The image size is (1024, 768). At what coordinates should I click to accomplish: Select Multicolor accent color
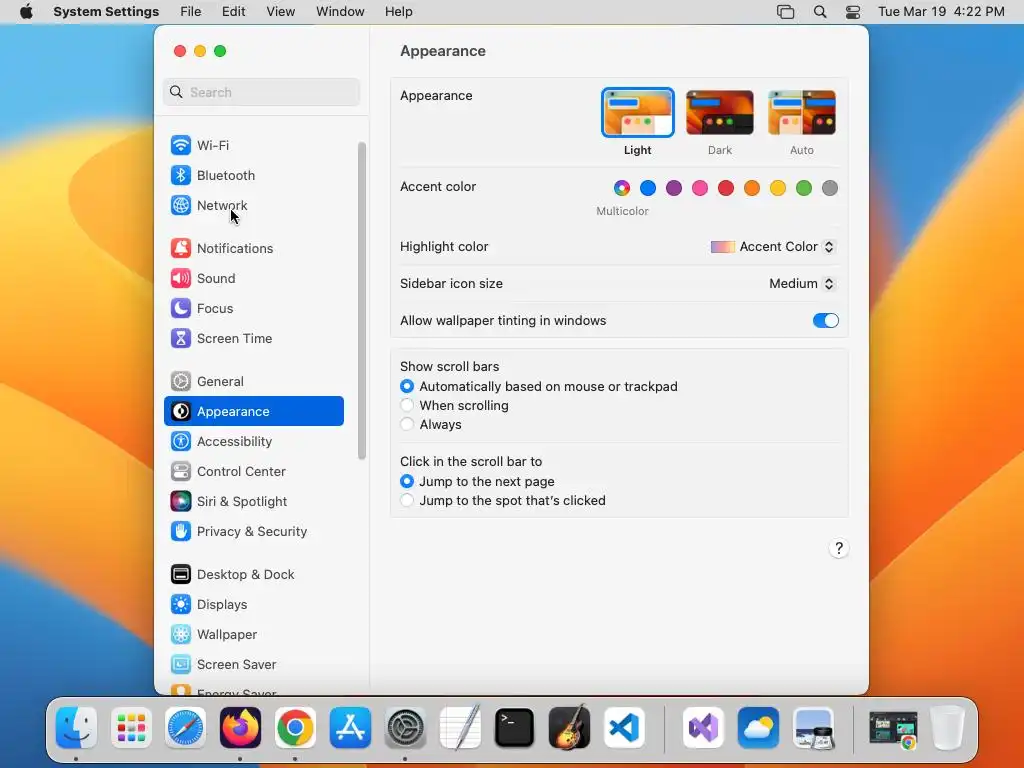[x=622, y=188]
